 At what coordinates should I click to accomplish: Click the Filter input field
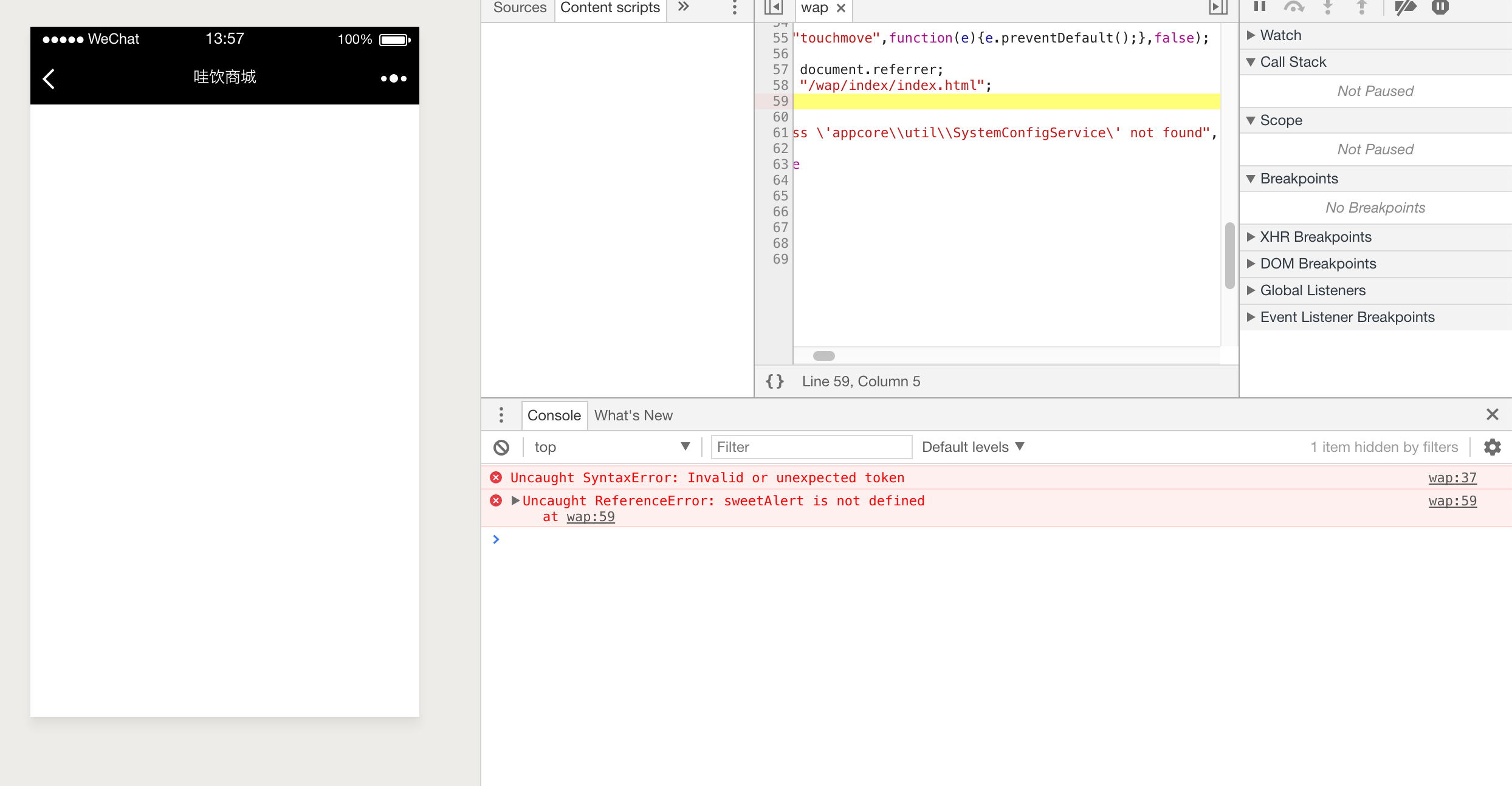811,447
